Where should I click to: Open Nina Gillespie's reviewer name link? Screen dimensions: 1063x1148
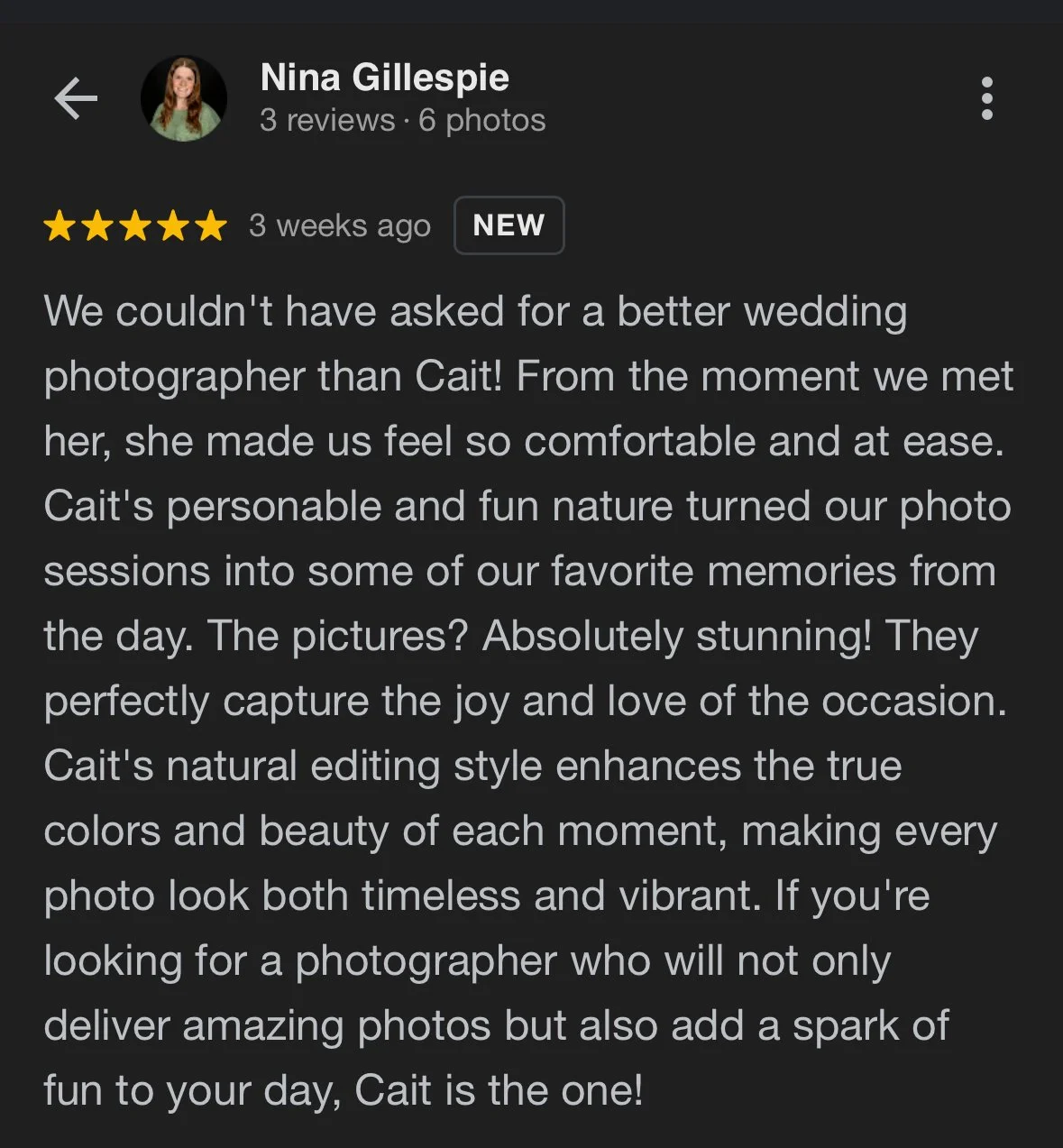pos(385,78)
